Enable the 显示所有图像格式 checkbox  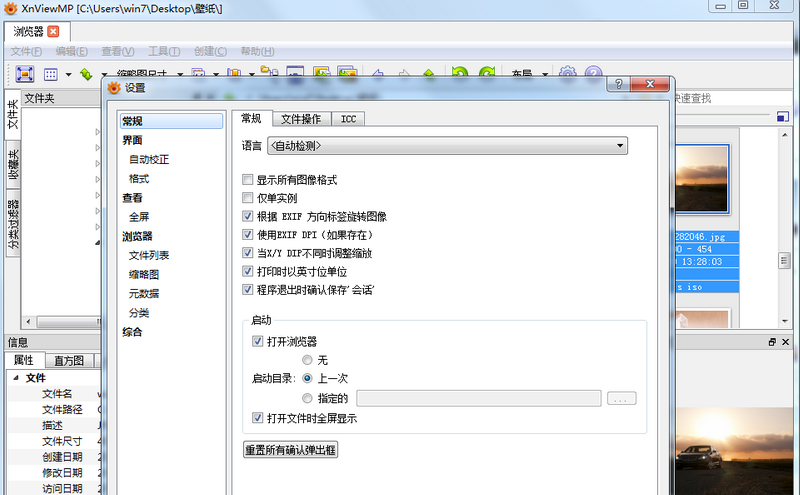pos(248,180)
